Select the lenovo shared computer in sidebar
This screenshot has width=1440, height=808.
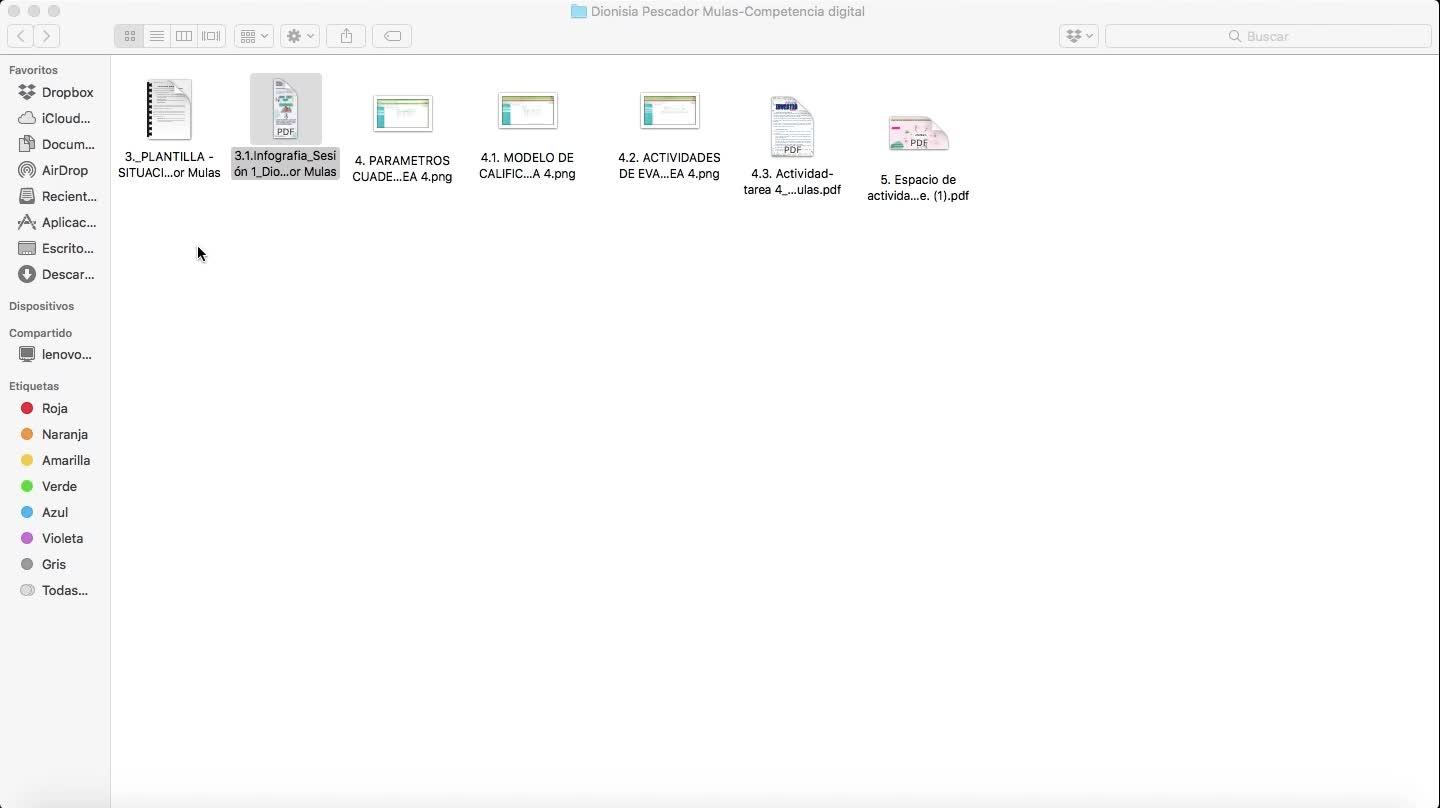click(x=55, y=354)
